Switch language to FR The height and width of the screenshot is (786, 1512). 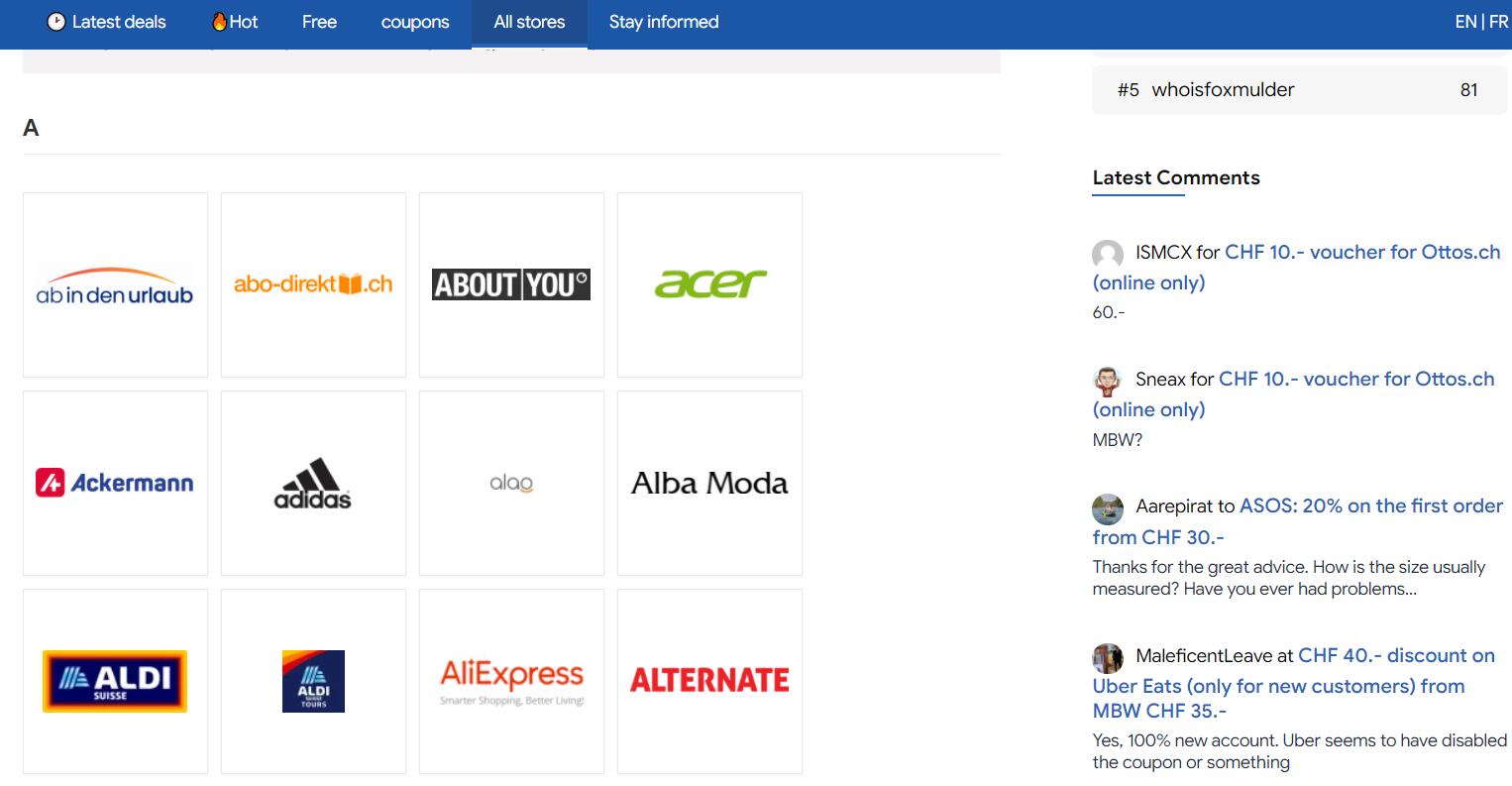click(x=1498, y=22)
